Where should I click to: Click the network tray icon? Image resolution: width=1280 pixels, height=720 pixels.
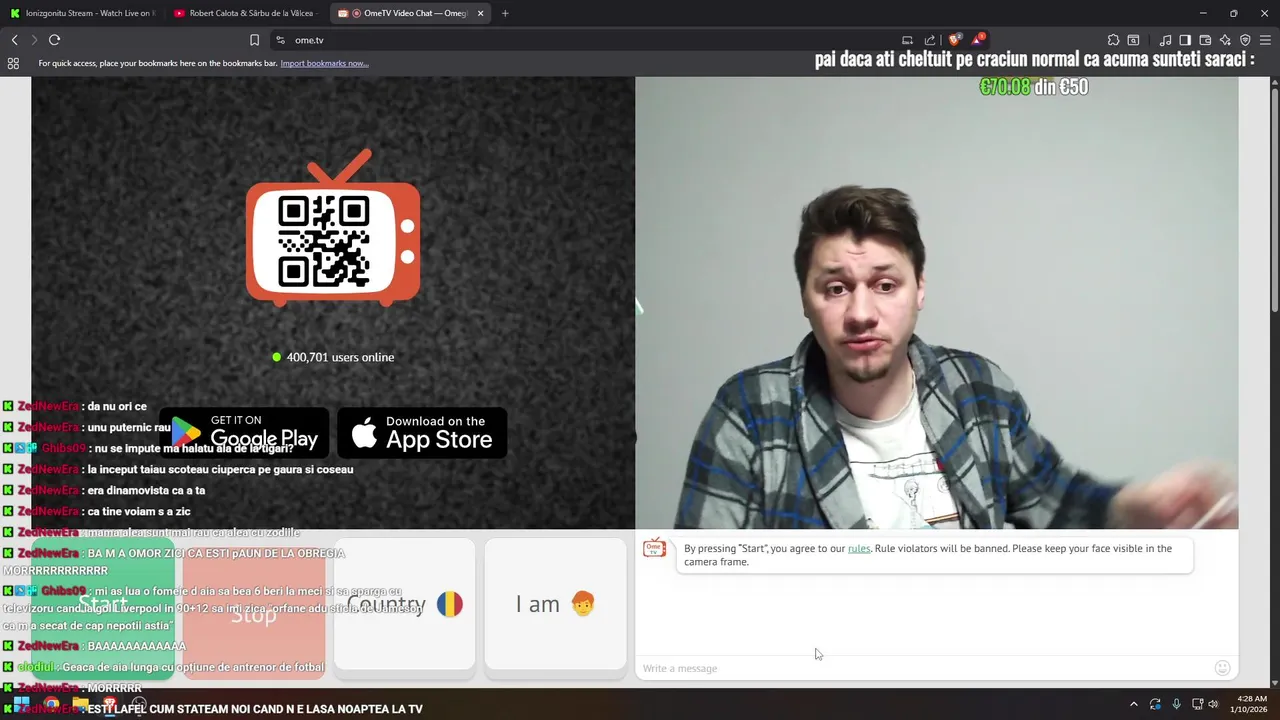tap(1197, 704)
